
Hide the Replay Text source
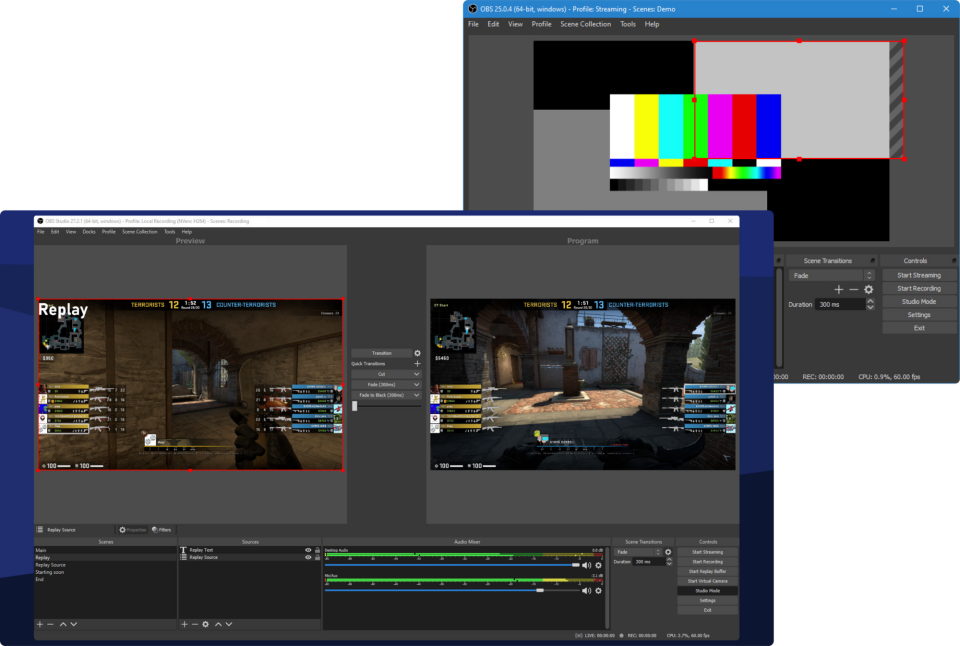pyautogui.click(x=308, y=550)
